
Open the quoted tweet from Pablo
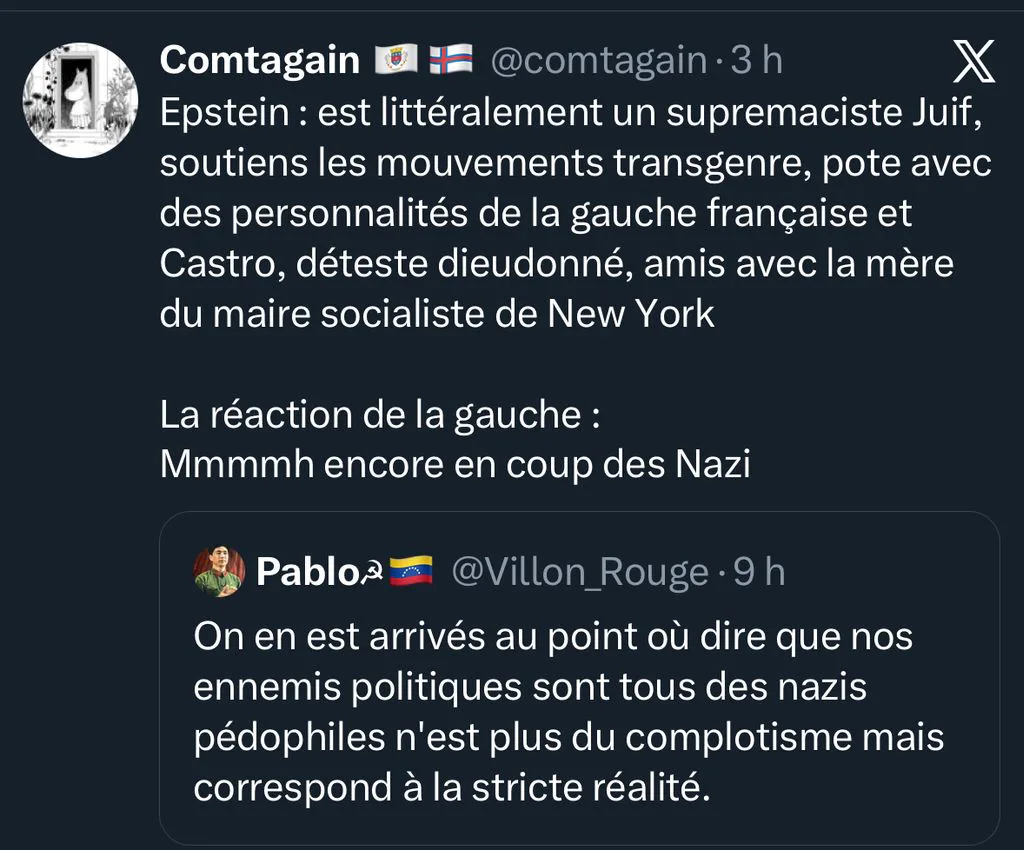coord(579,678)
